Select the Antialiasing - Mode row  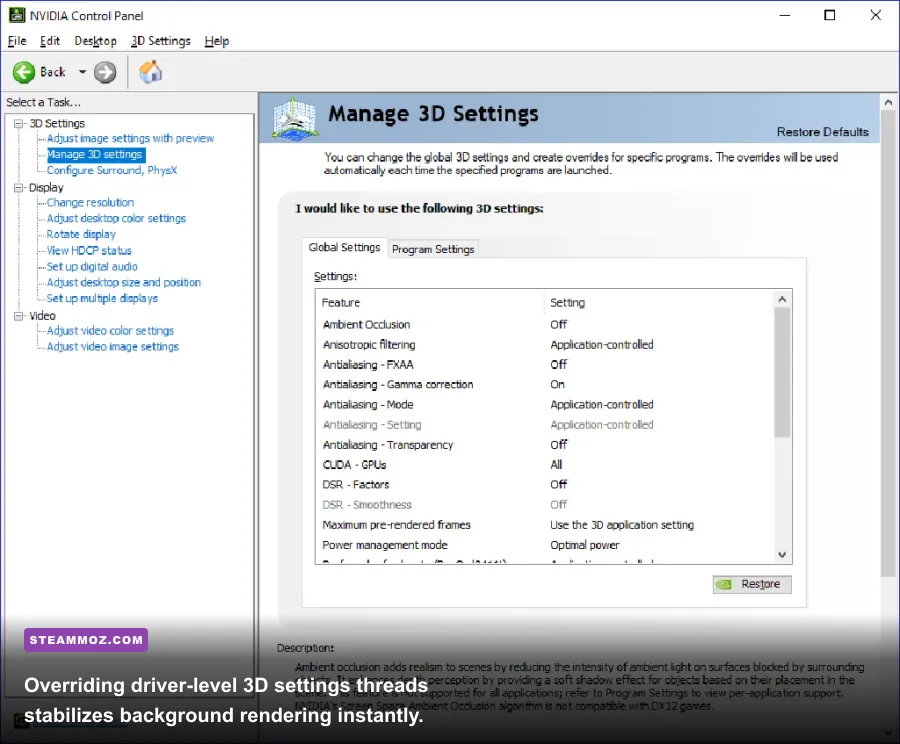(544, 405)
